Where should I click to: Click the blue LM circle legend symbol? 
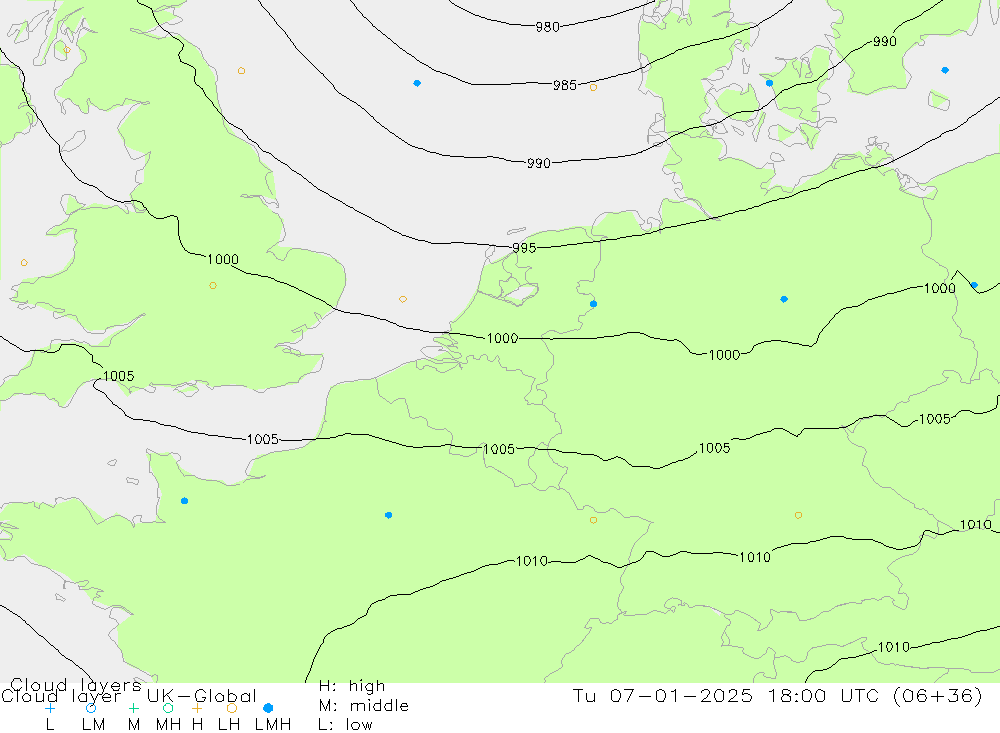click(91, 708)
